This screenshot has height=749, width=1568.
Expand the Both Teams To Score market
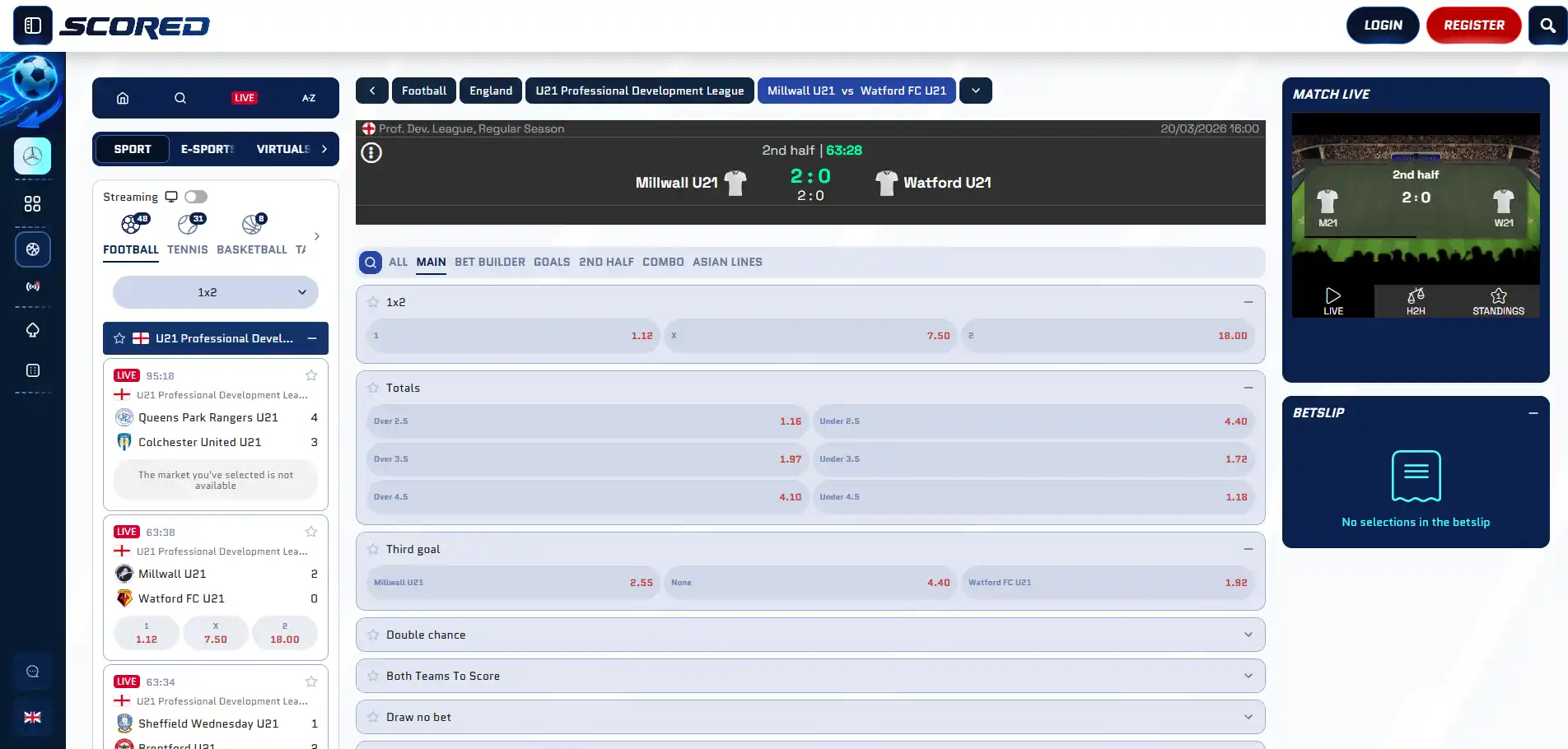coord(810,676)
